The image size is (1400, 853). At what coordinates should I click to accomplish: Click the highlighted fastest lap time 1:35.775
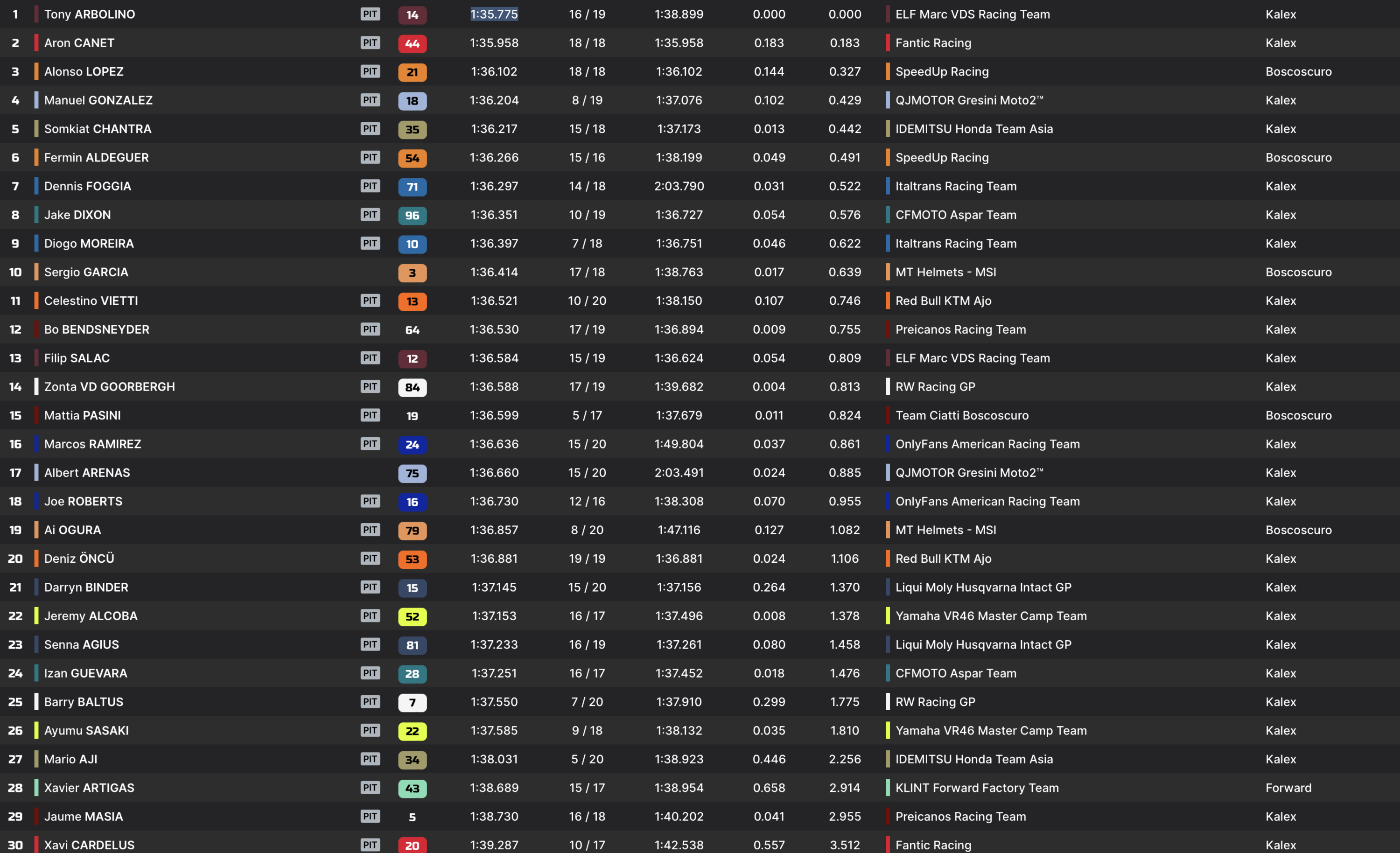(x=494, y=14)
